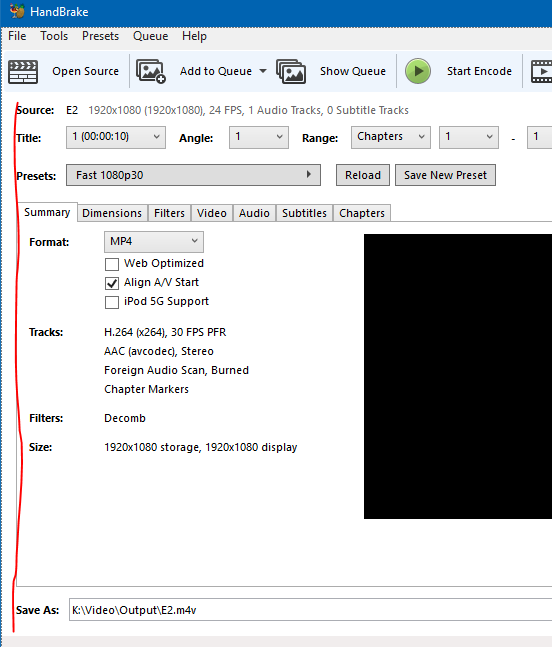Click the Open Source clapperboard icon
The height and width of the screenshot is (647, 552).
pyautogui.click(x=23, y=71)
